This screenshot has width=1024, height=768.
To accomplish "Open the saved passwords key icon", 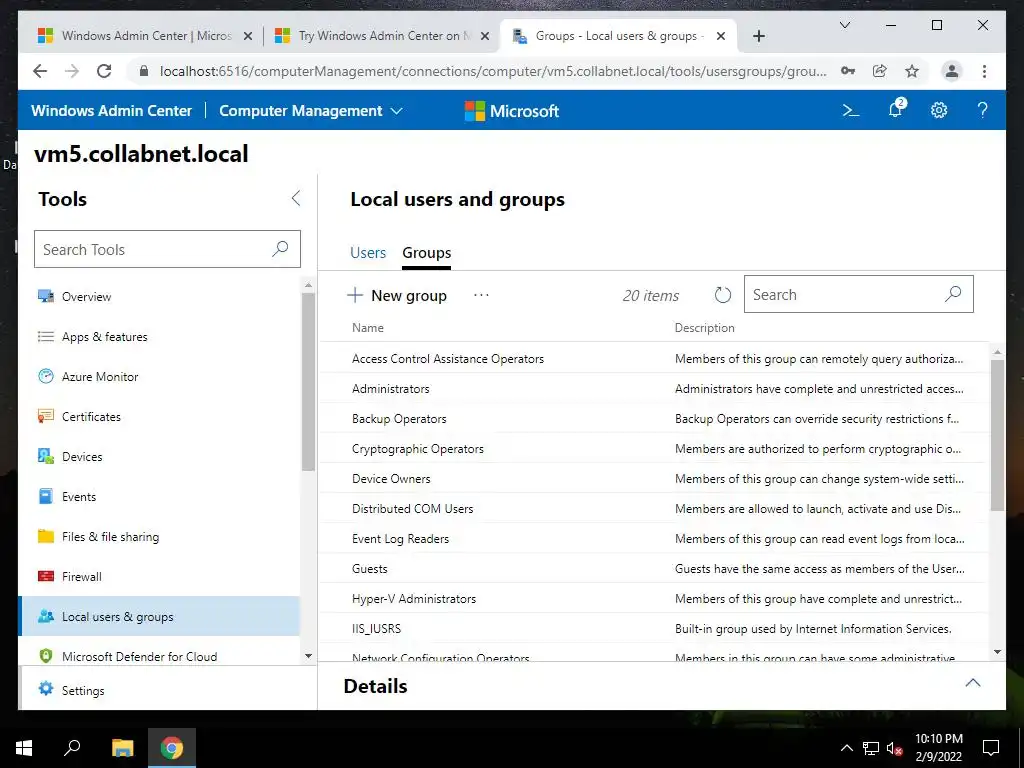I will [x=848, y=71].
